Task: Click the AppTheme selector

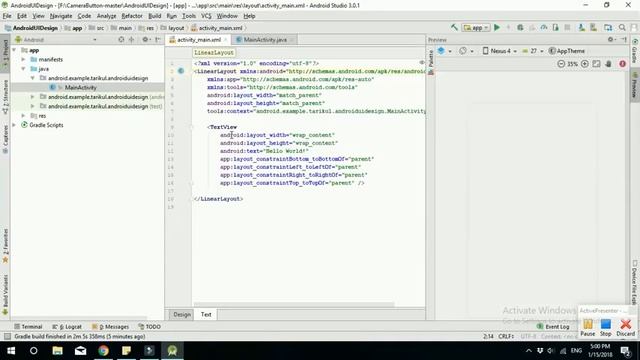Action: [x=567, y=51]
